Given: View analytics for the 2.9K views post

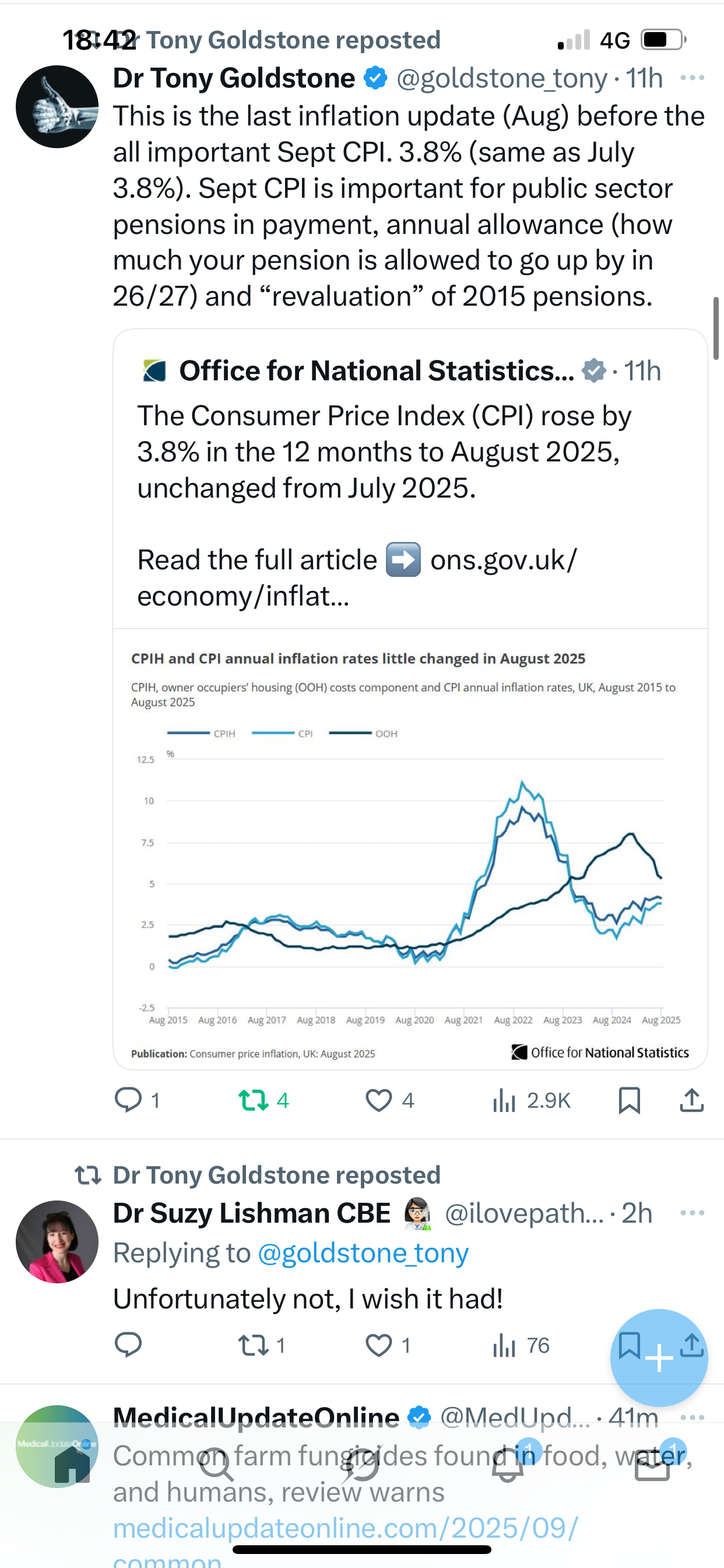Looking at the screenshot, I should pyautogui.click(x=504, y=1101).
